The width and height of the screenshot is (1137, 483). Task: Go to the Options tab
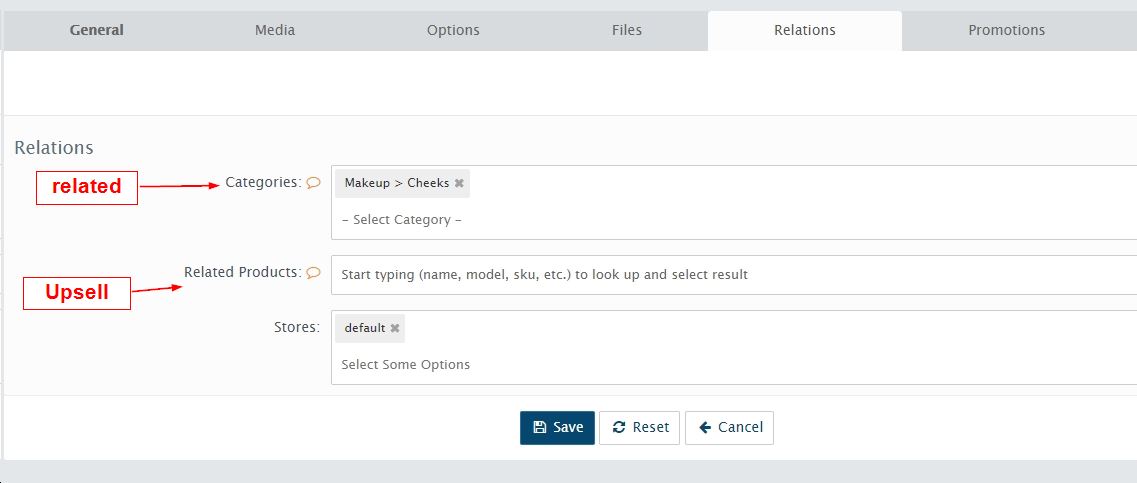[453, 30]
